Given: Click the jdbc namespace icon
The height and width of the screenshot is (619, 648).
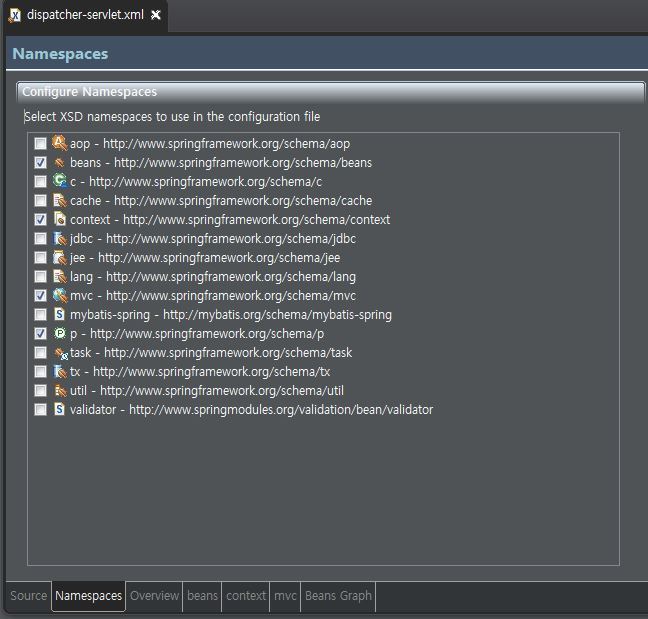Looking at the screenshot, I should coord(60,238).
